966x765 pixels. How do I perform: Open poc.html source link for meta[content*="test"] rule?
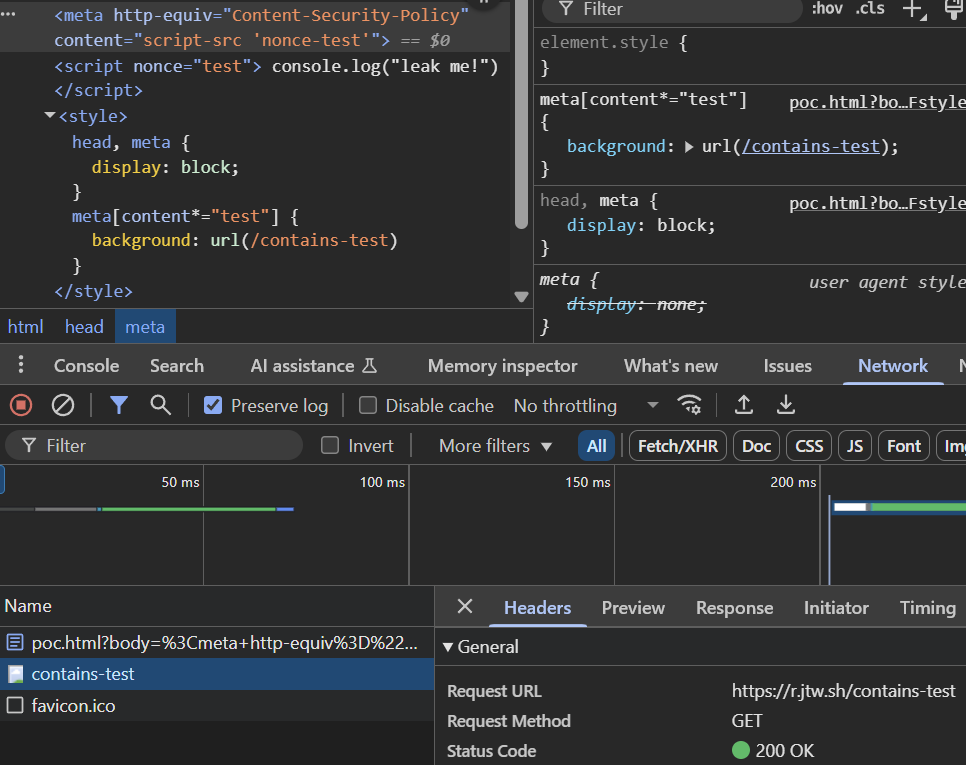tap(877, 102)
